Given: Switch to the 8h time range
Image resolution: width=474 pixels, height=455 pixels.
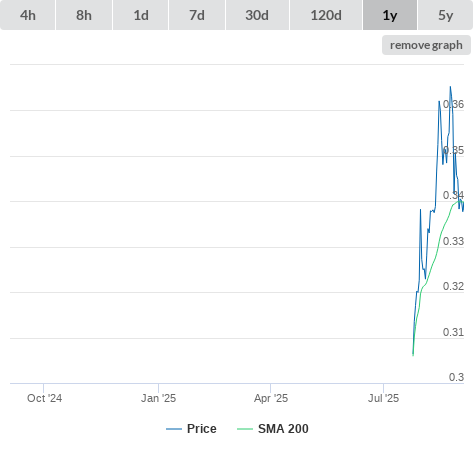Looking at the screenshot, I should coord(84,15).
